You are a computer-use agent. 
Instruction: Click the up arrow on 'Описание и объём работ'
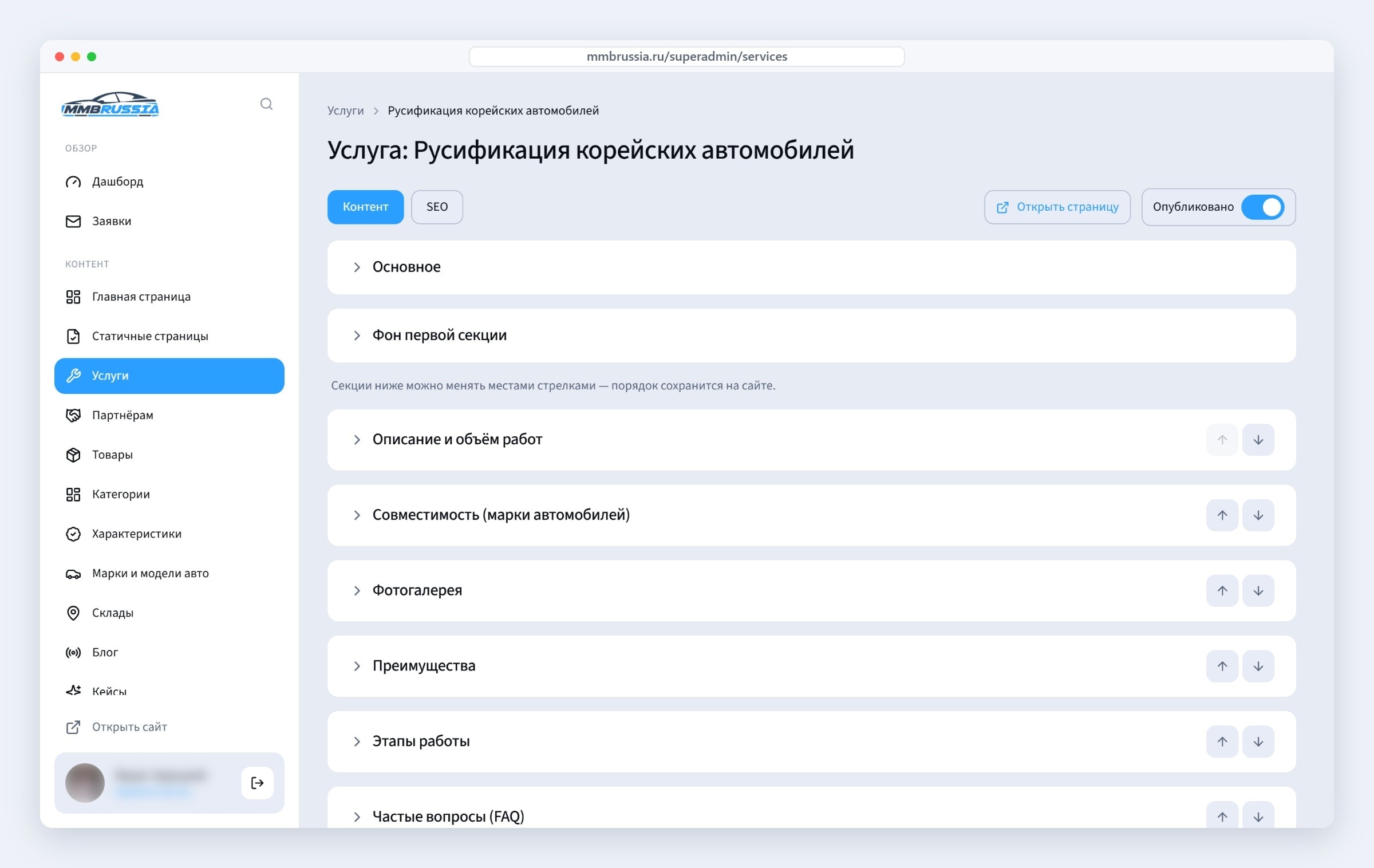pyautogui.click(x=1222, y=440)
